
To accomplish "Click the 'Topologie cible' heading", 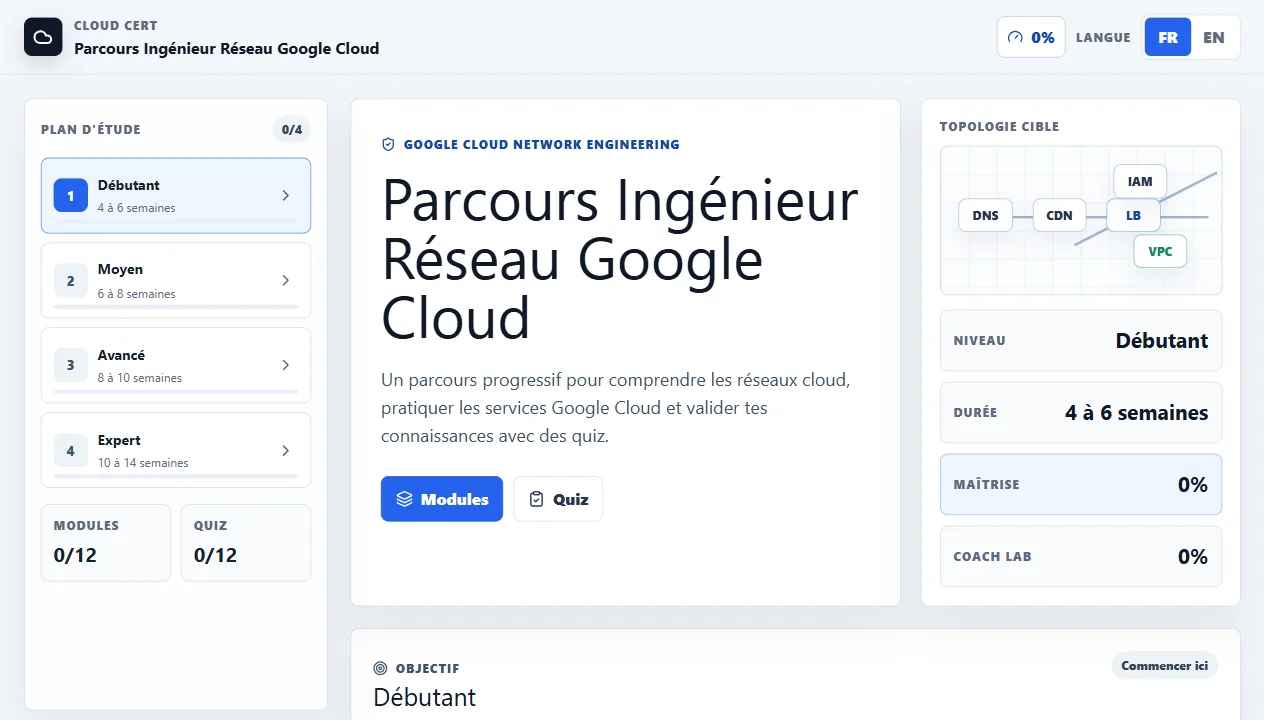I will [x=999, y=127].
